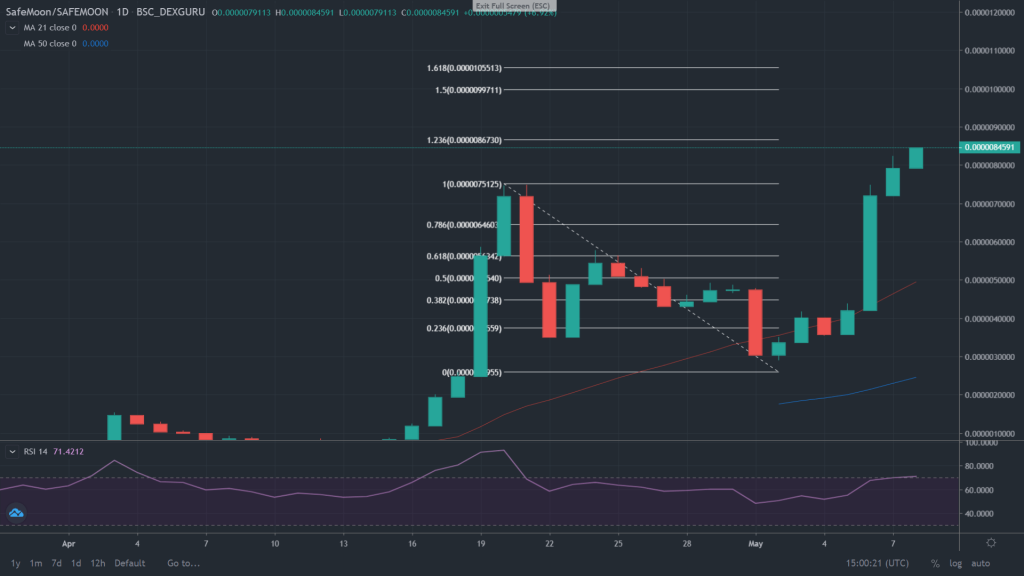1024x576 pixels.
Task: Click the 15:00:21 UTC clock display
Action: (x=875, y=563)
